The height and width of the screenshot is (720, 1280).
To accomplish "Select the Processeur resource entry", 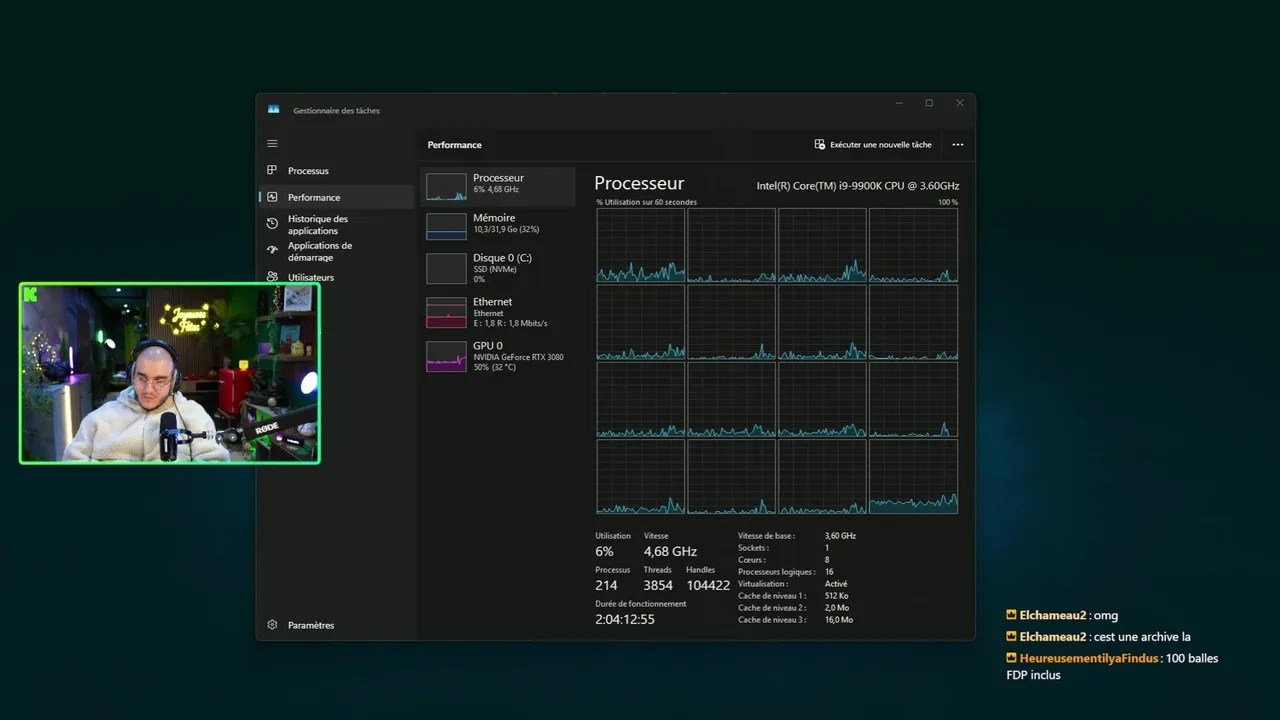I will click(x=498, y=187).
